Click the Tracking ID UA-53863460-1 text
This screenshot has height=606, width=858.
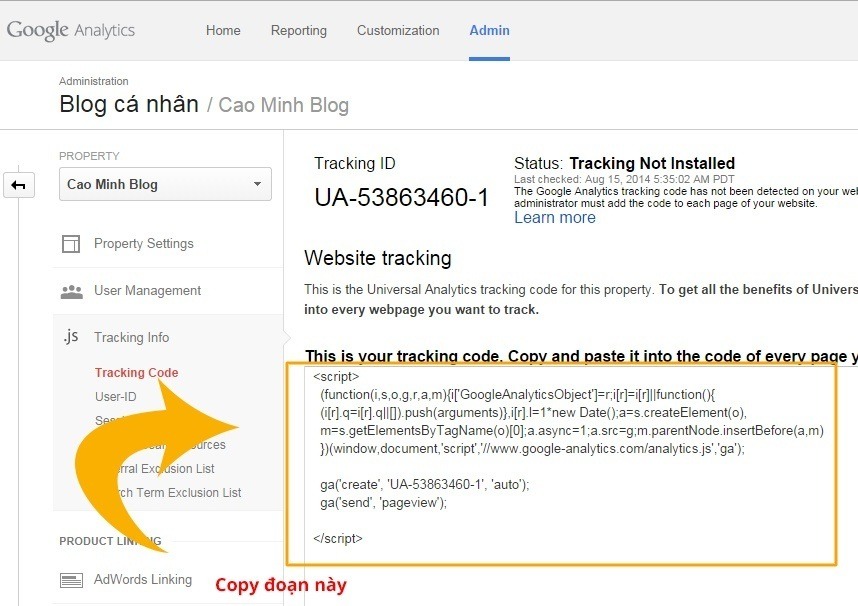(x=401, y=198)
